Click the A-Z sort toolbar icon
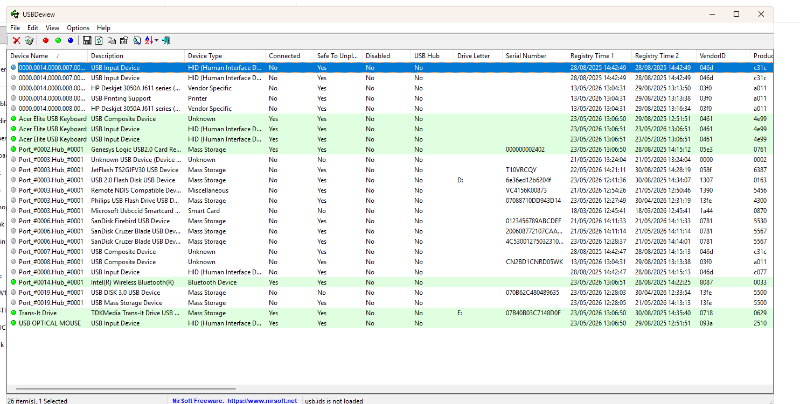The image size is (800, 404). [x=149, y=40]
